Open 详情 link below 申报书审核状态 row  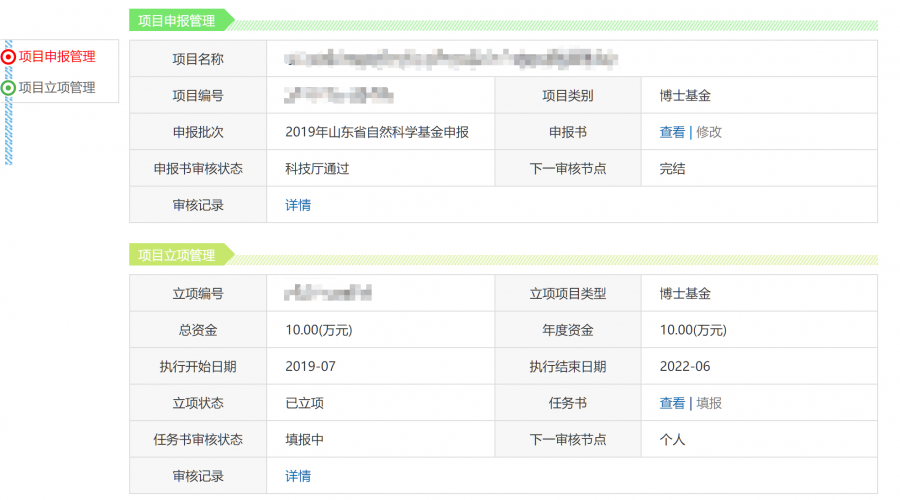[298, 205]
